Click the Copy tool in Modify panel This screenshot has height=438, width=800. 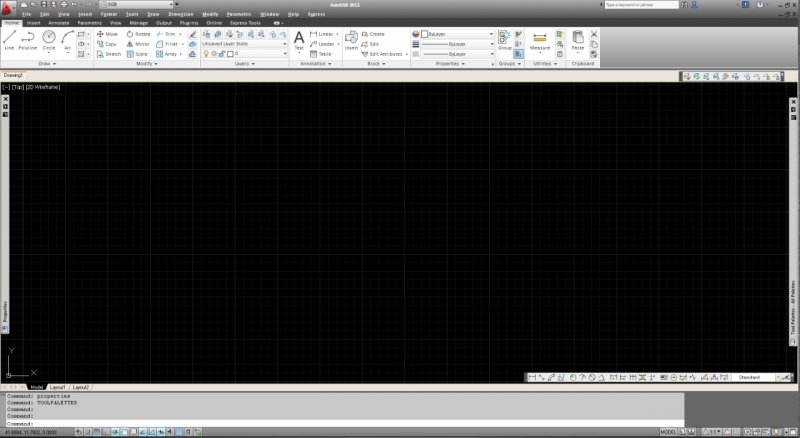click(107, 44)
